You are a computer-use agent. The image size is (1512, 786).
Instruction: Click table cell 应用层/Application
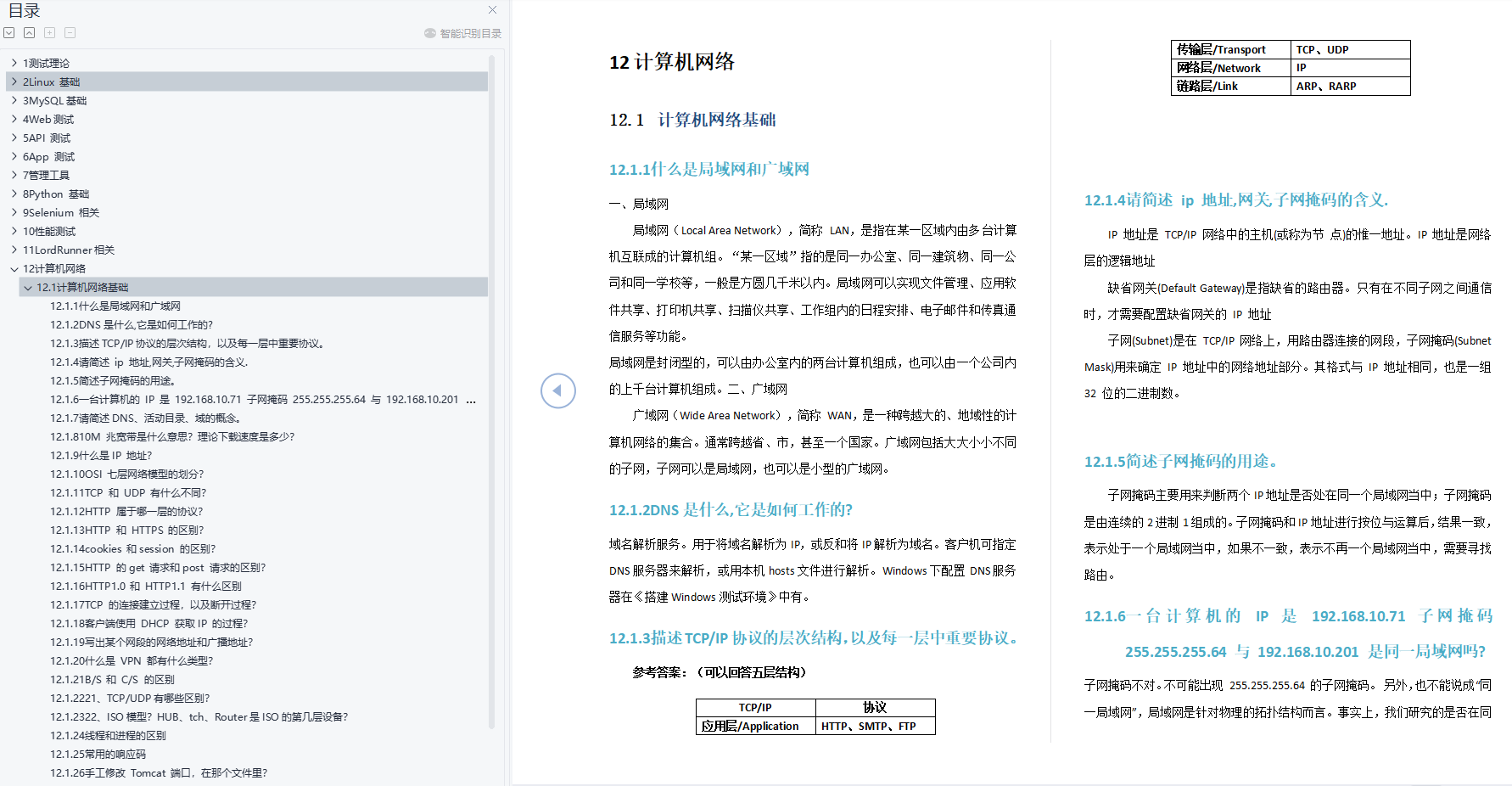pos(756,726)
